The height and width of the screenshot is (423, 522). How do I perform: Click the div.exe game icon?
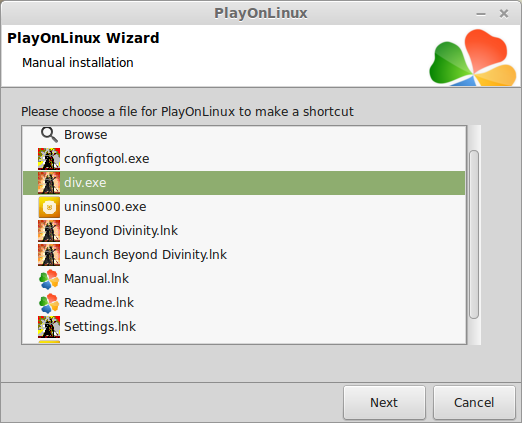49,183
